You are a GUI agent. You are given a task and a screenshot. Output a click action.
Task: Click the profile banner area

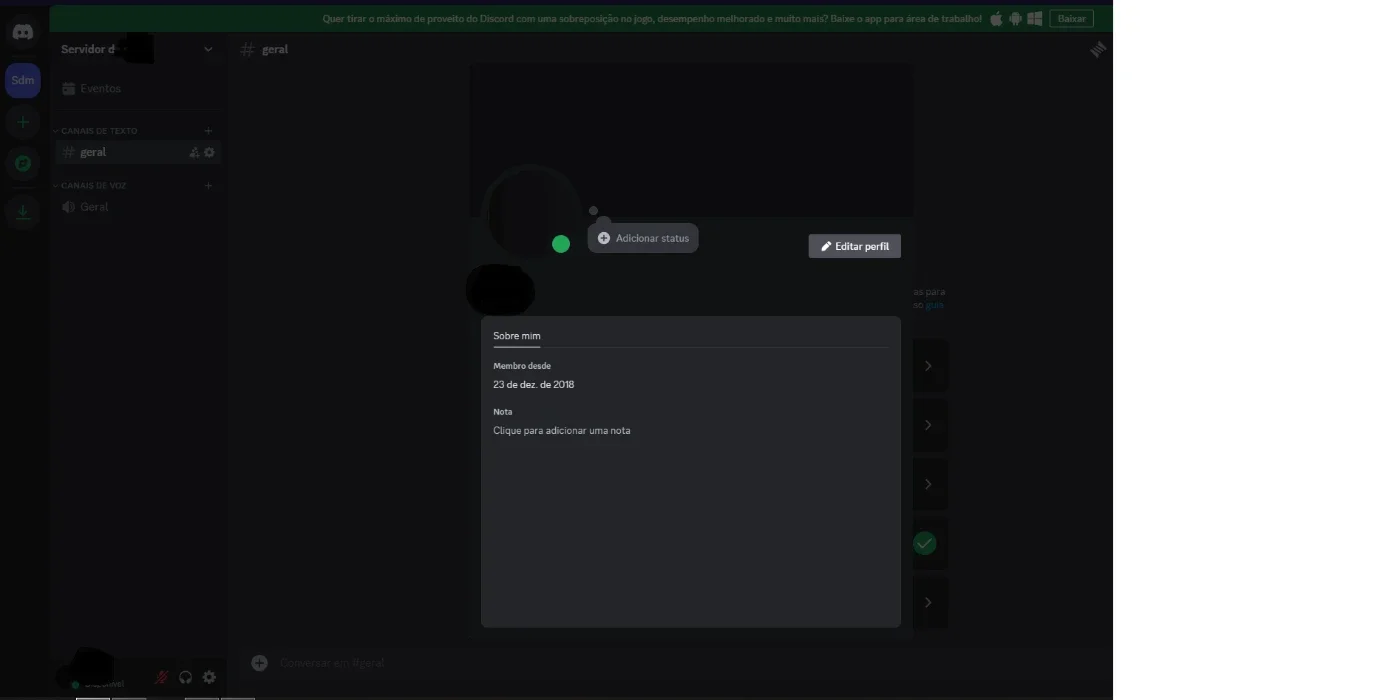(x=691, y=140)
